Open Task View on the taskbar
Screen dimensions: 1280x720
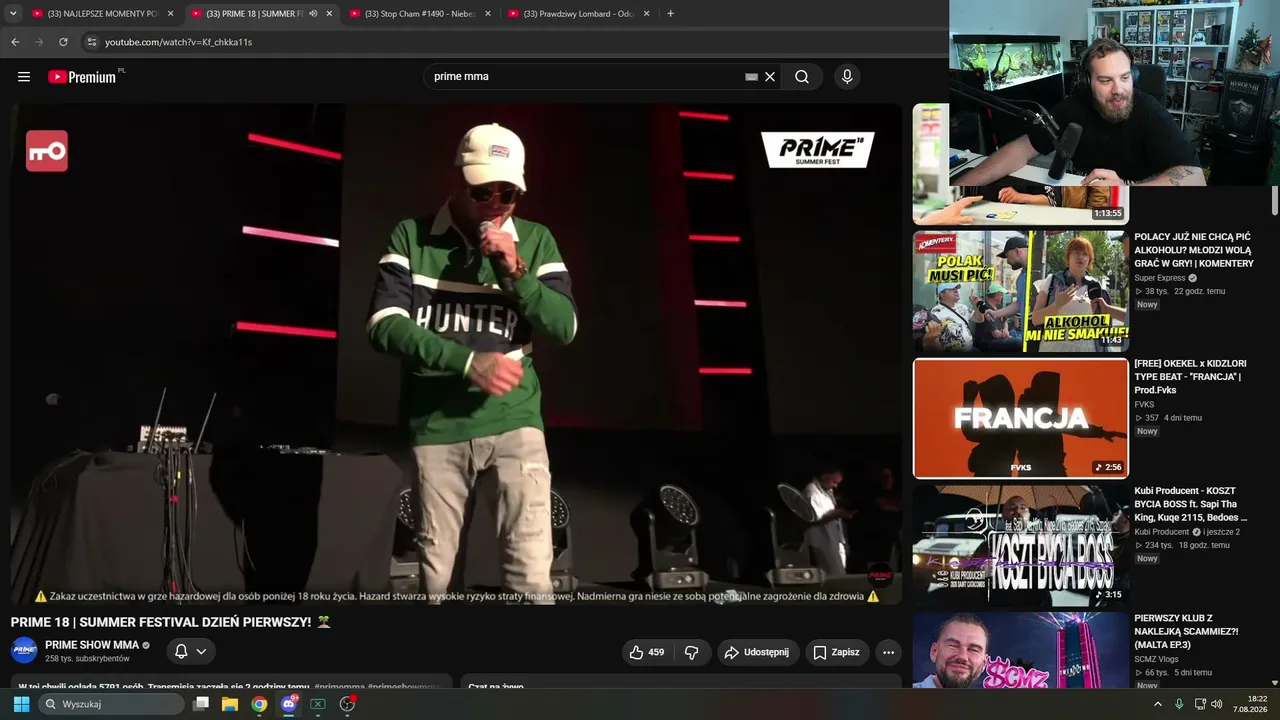click(x=201, y=704)
